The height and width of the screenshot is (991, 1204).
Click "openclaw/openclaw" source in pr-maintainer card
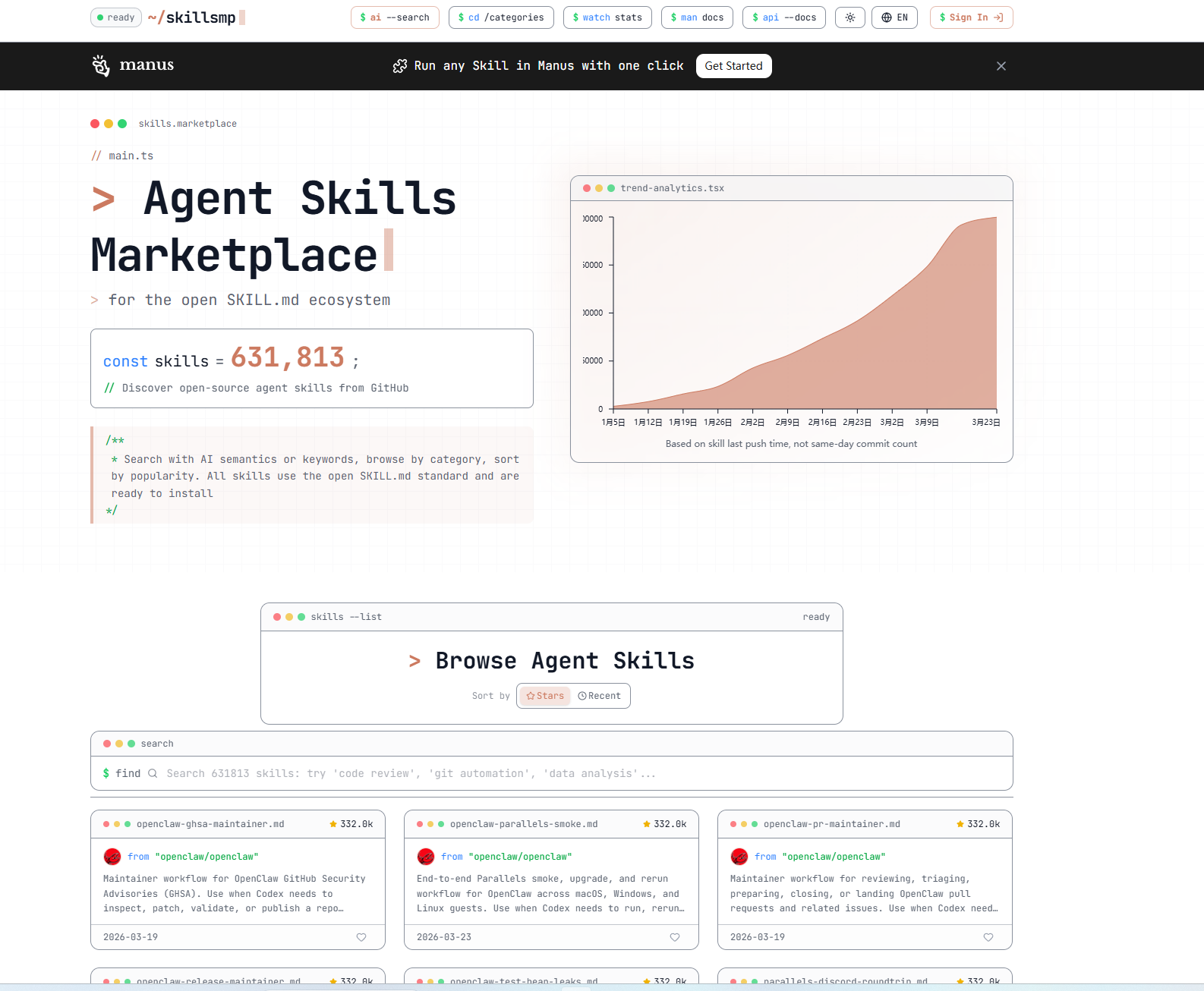[x=834, y=857]
